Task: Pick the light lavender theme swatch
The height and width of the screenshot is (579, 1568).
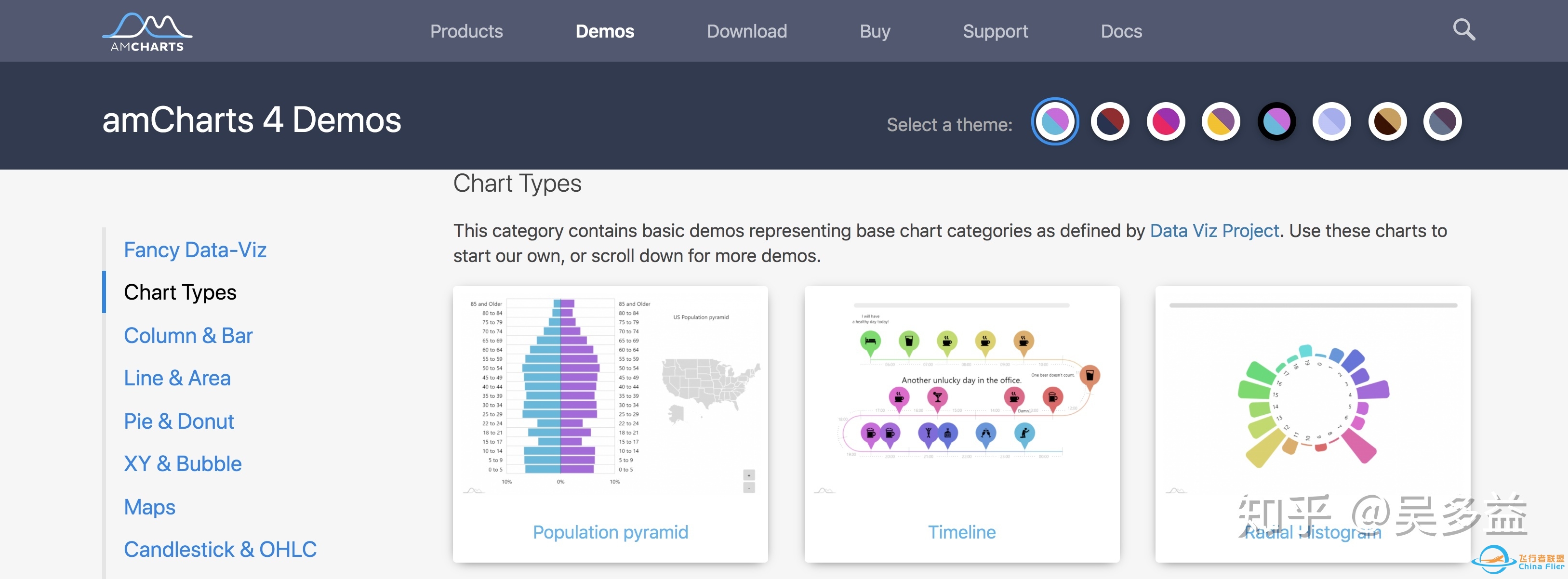Action: click(1332, 122)
